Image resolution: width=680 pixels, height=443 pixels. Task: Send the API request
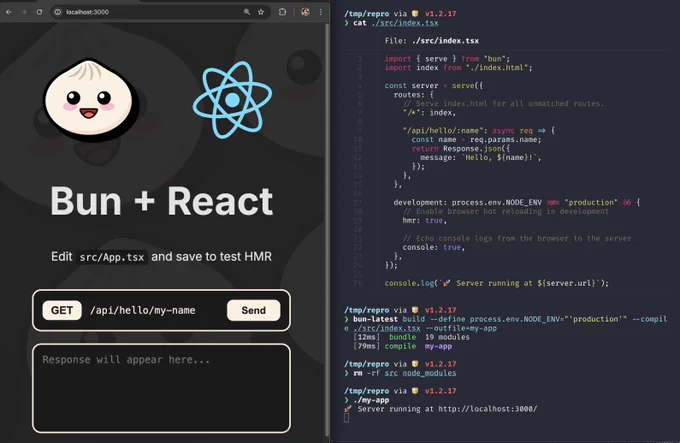coord(254,310)
